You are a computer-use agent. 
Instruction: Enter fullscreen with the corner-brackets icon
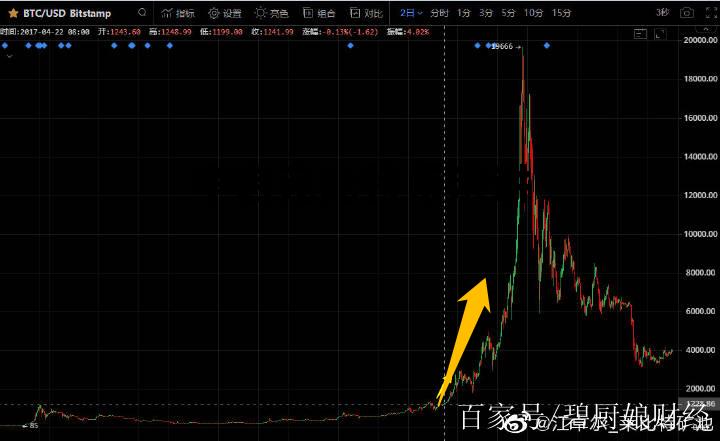(711, 13)
